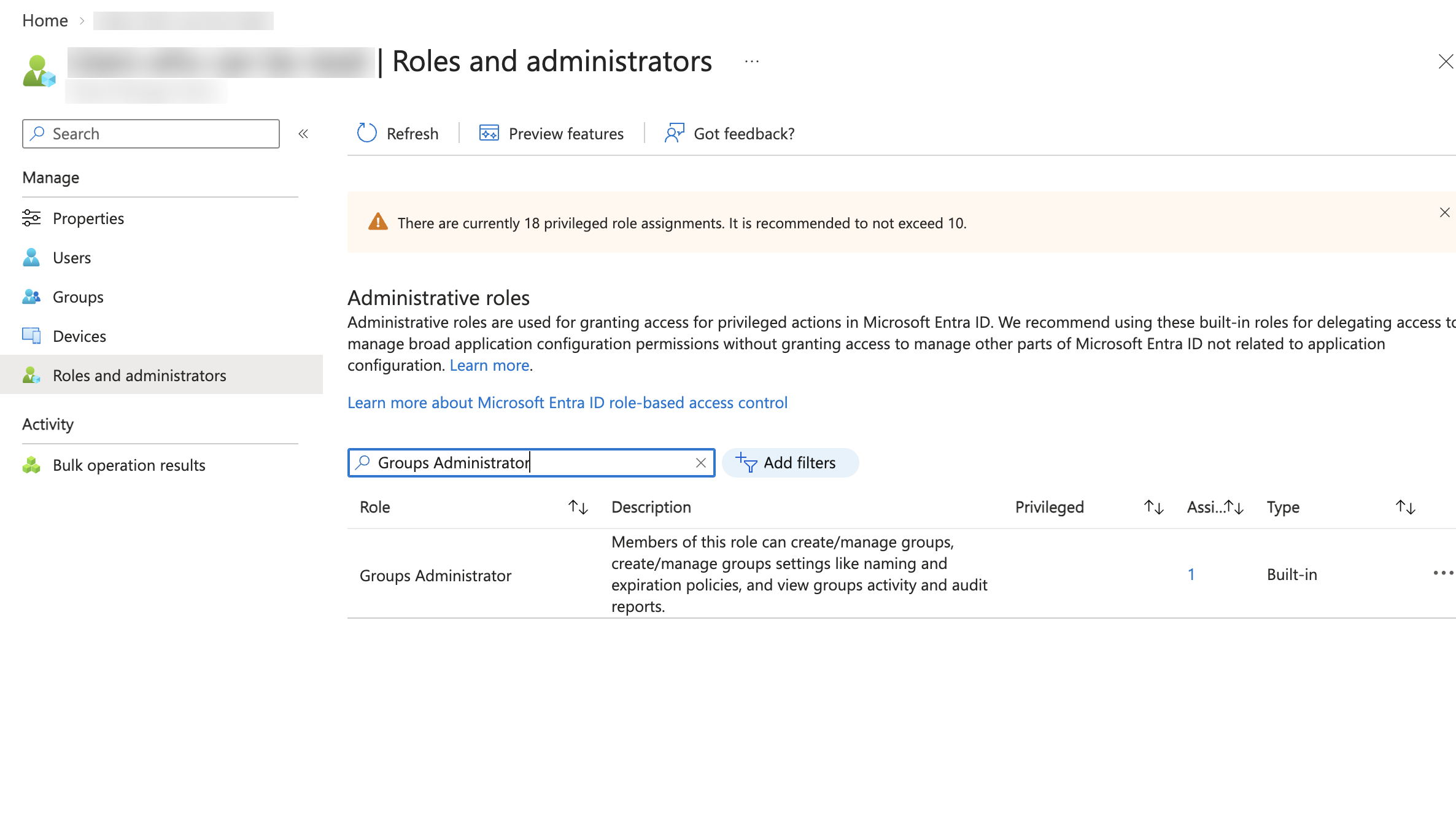1456x820 pixels.
Task: Open the Groups Administrator role
Action: coord(435,575)
